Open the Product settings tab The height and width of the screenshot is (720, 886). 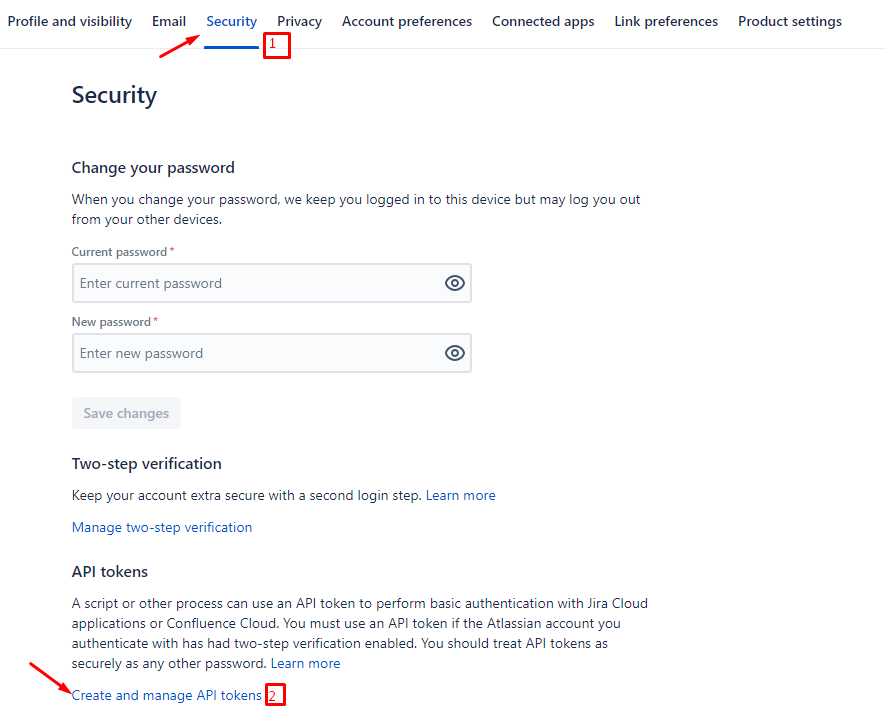coord(790,21)
